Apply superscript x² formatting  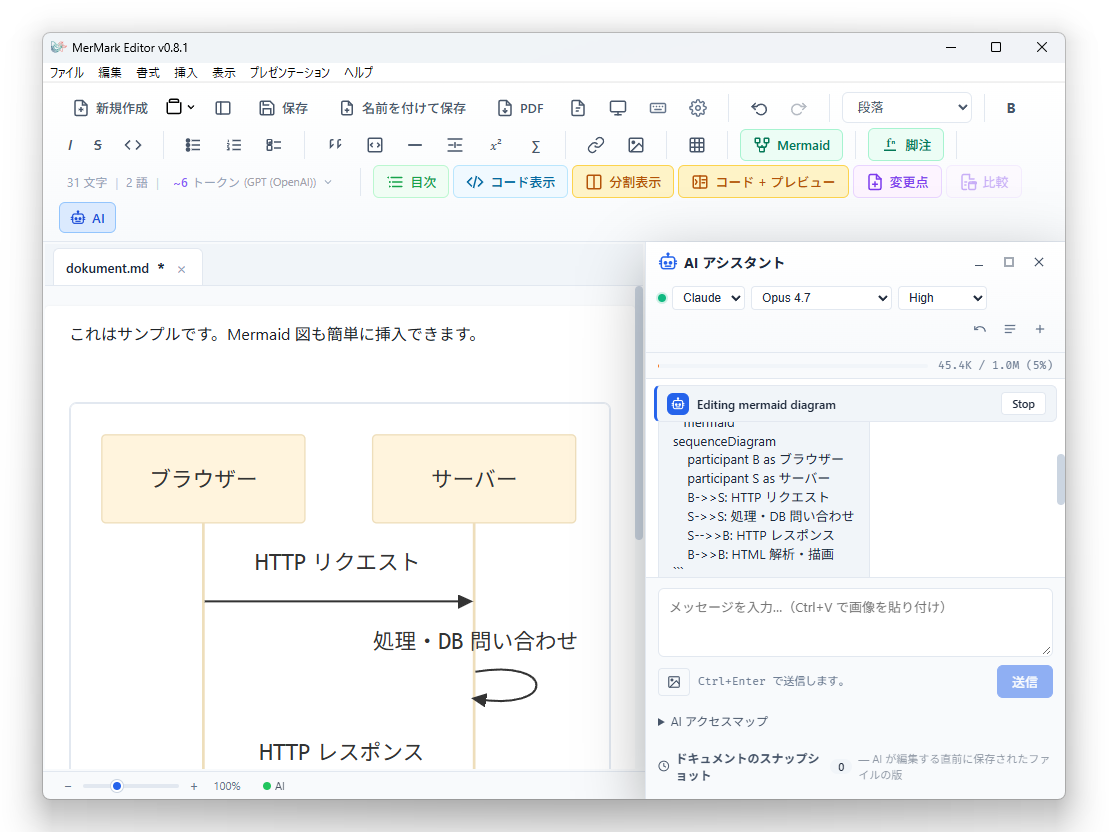pos(496,145)
